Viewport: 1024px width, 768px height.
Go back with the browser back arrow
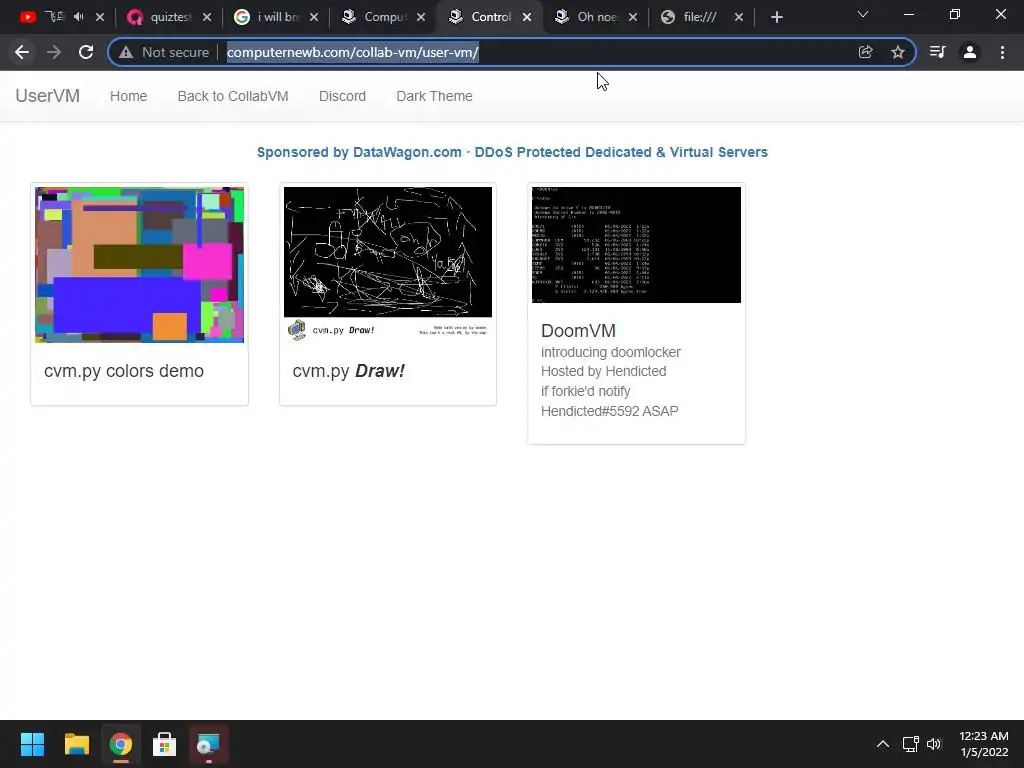pyautogui.click(x=22, y=52)
